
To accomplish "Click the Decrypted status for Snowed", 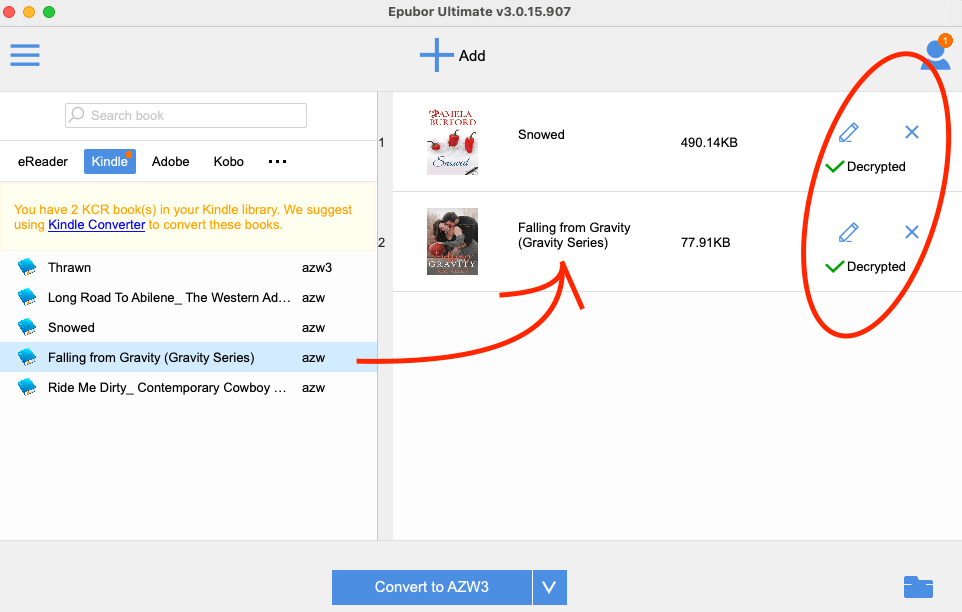I will [865, 167].
